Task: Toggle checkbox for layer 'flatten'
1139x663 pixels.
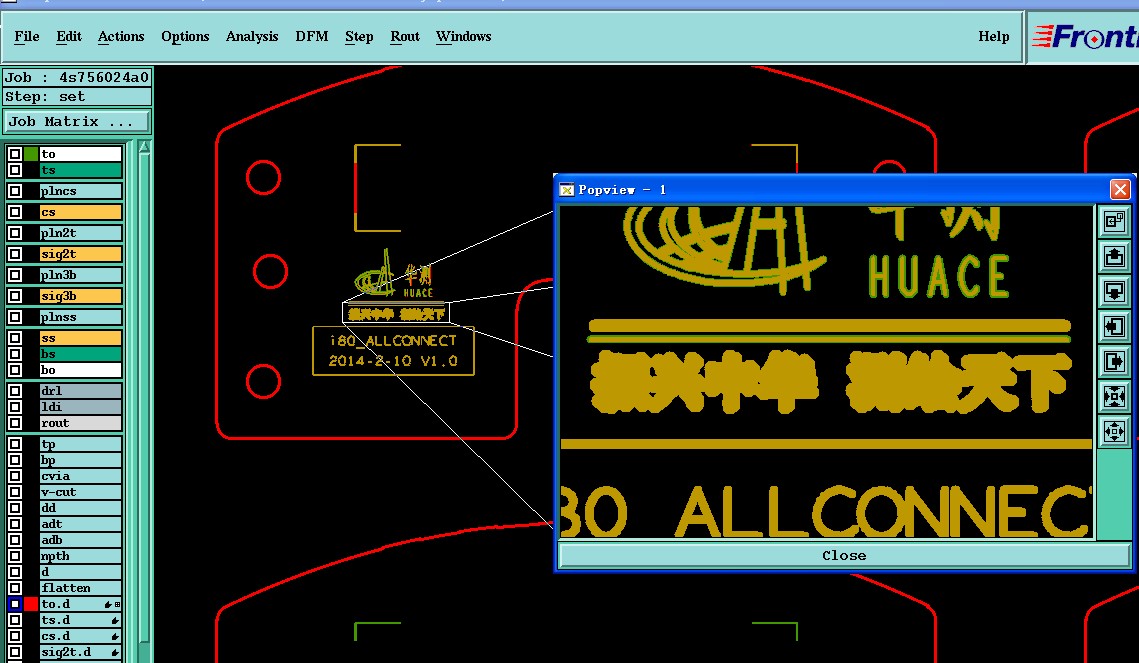Action: (x=15, y=588)
